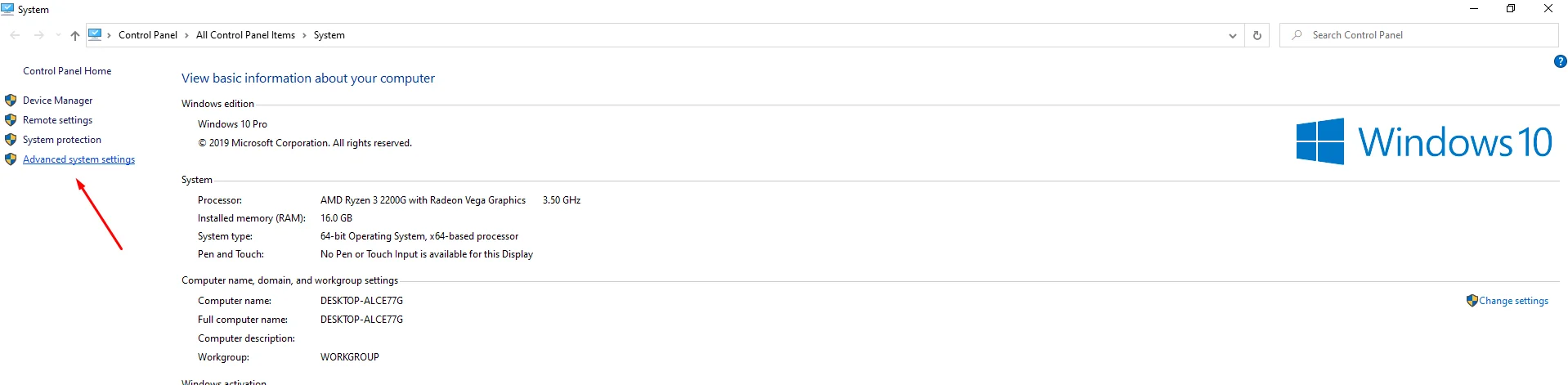Image resolution: width=1568 pixels, height=385 pixels.
Task: Open Advanced system settings link
Action: (x=78, y=159)
